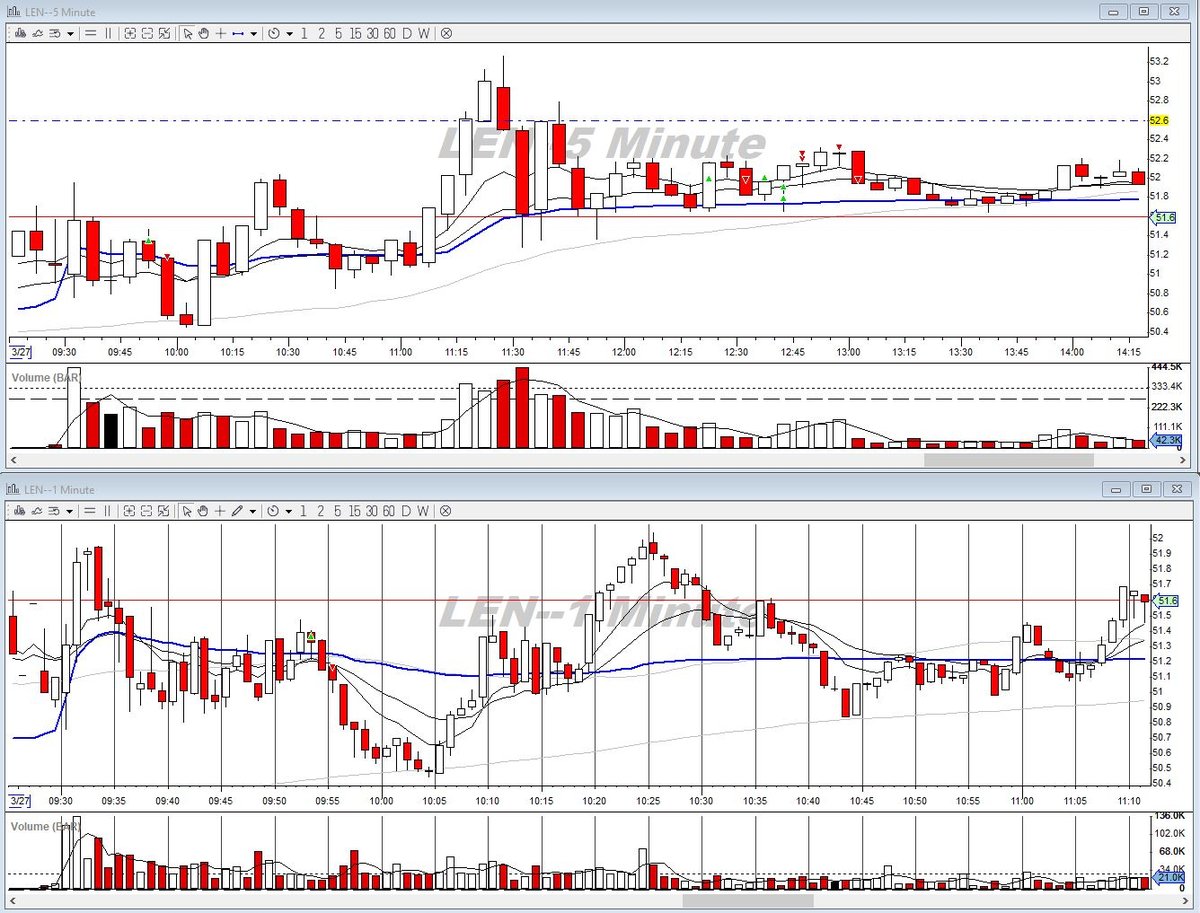
Task: Open chart type icon in 1 Minute toolbar
Action: point(20,511)
